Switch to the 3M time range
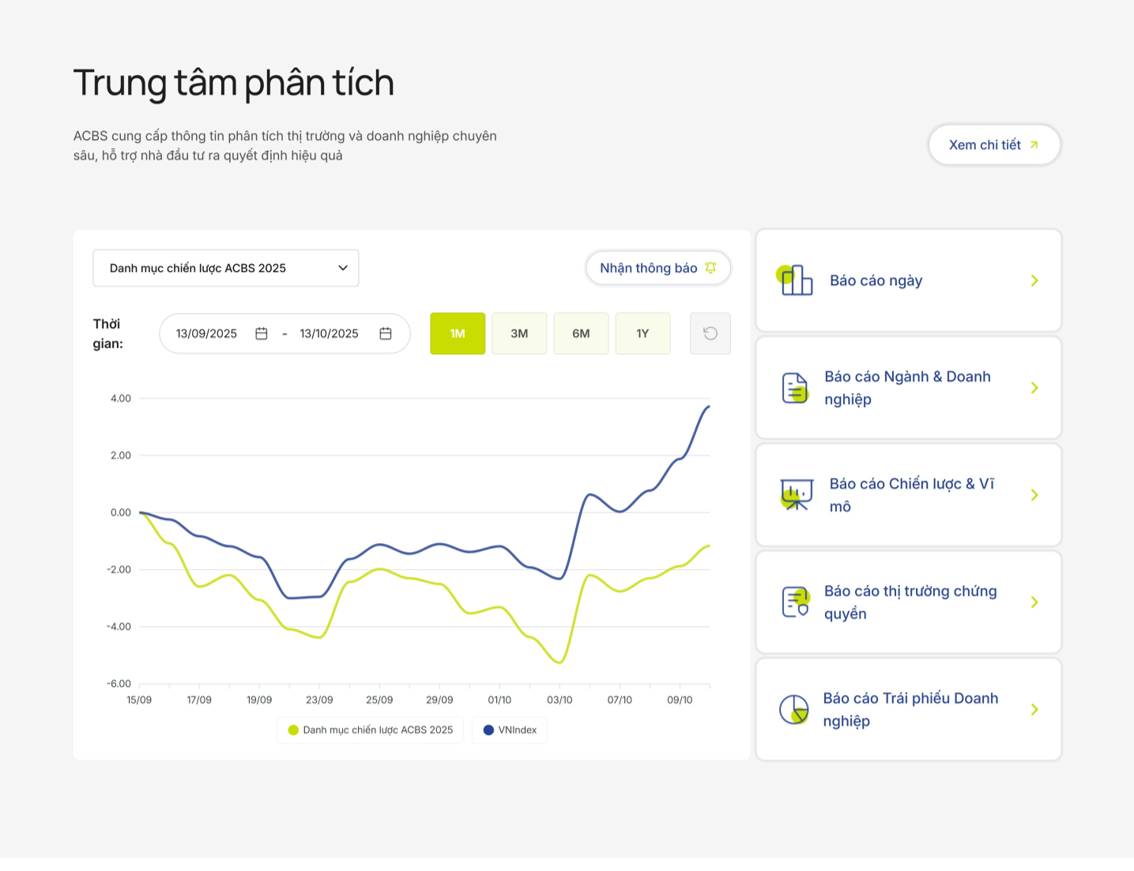The width and height of the screenshot is (1134, 871). point(519,334)
